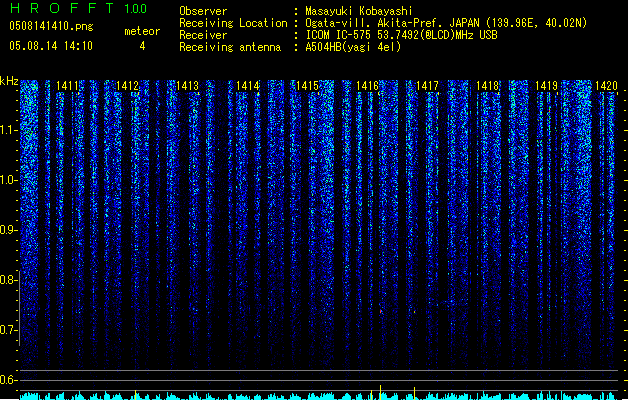Select the name Masayuki Kobayashi
This screenshot has width=629, height=400.
tap(359, 11)
